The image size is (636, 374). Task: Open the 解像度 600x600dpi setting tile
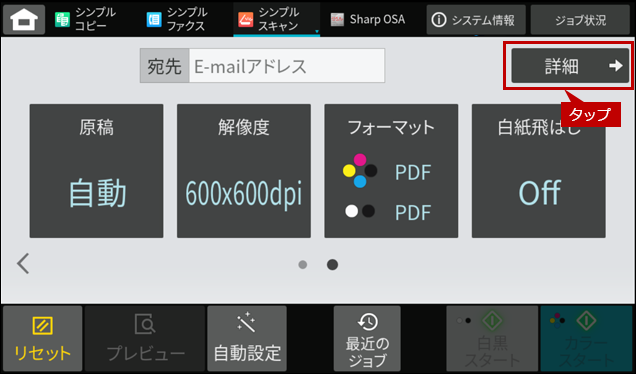pos(244,171)
